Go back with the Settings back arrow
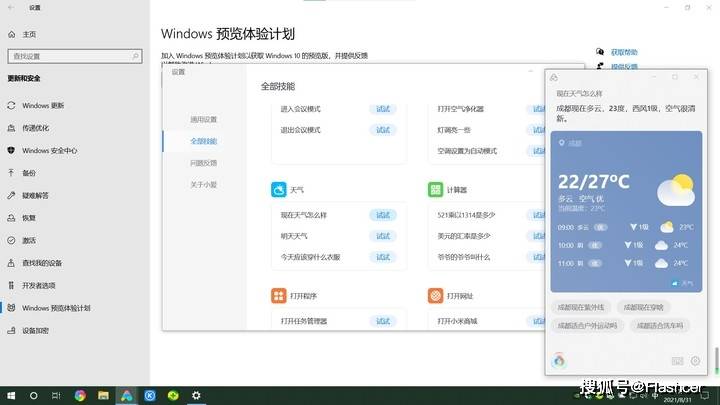The width and height of the screenshot is (720, 405). click(x=11, y=8)
